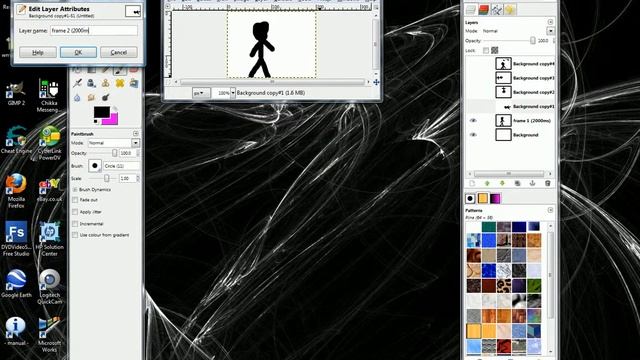Click Help in Edit Layer Attributes dialog
The width and height of the screenshot is (640, 360).
point(38,52)
